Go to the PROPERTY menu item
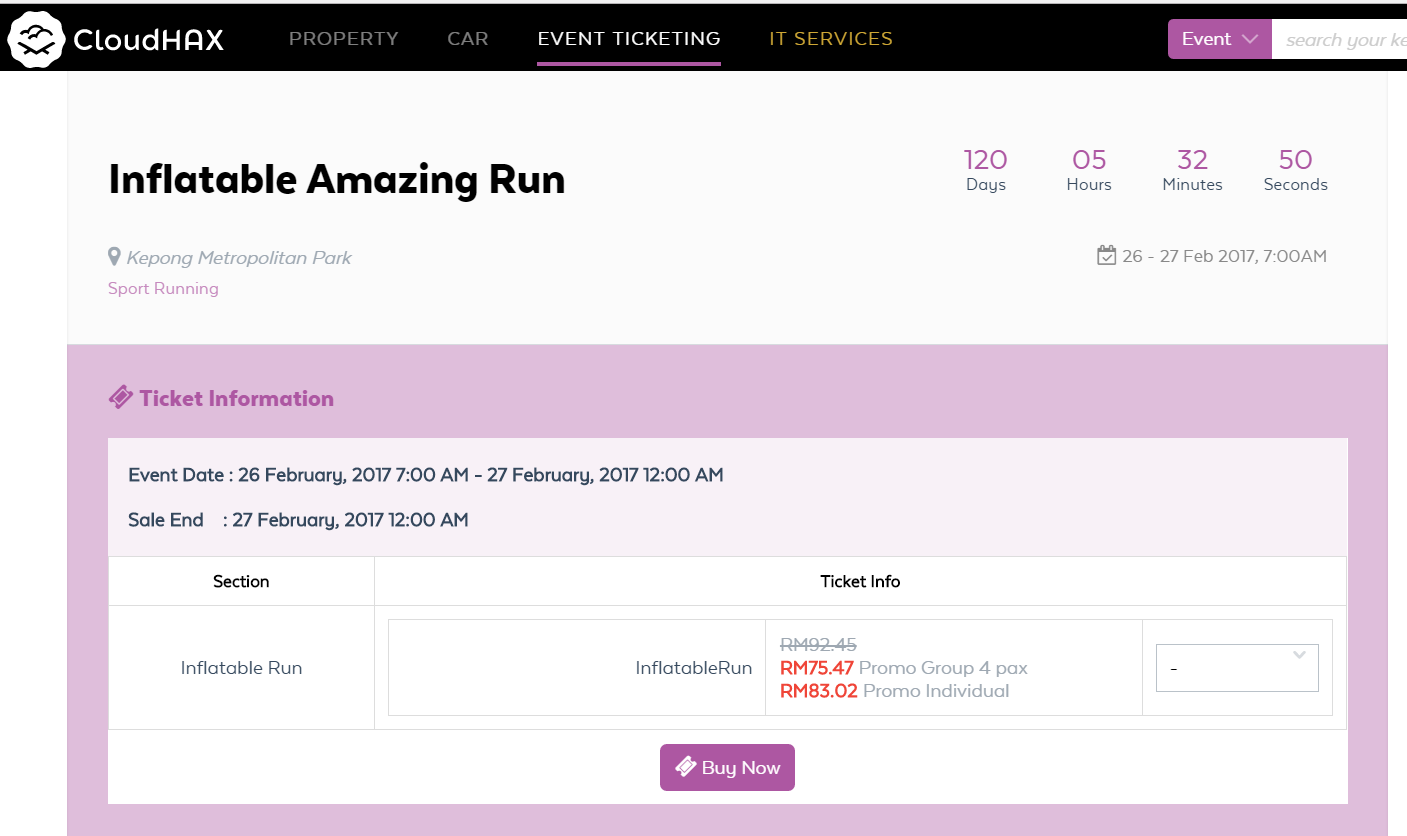The height and width of the screenshot is (836, 1407). (x=344, y=39)
